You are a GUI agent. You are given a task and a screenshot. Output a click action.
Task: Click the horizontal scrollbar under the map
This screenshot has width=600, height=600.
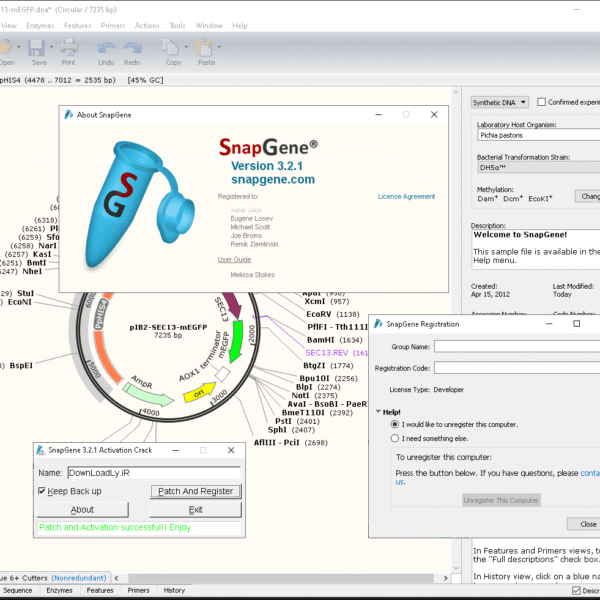(x=281, y=578)
